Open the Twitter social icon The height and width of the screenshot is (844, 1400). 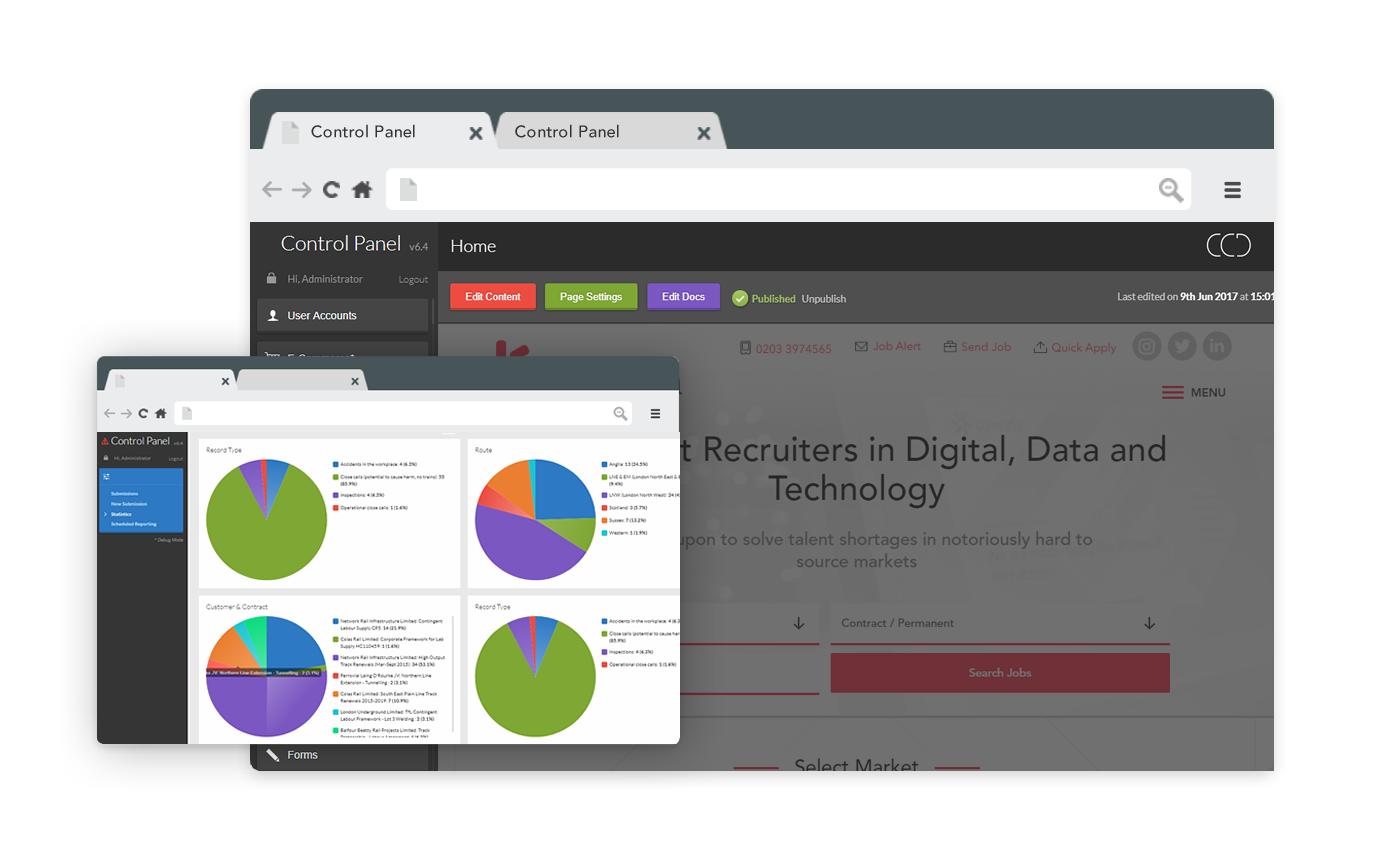tap(1182, 347)
